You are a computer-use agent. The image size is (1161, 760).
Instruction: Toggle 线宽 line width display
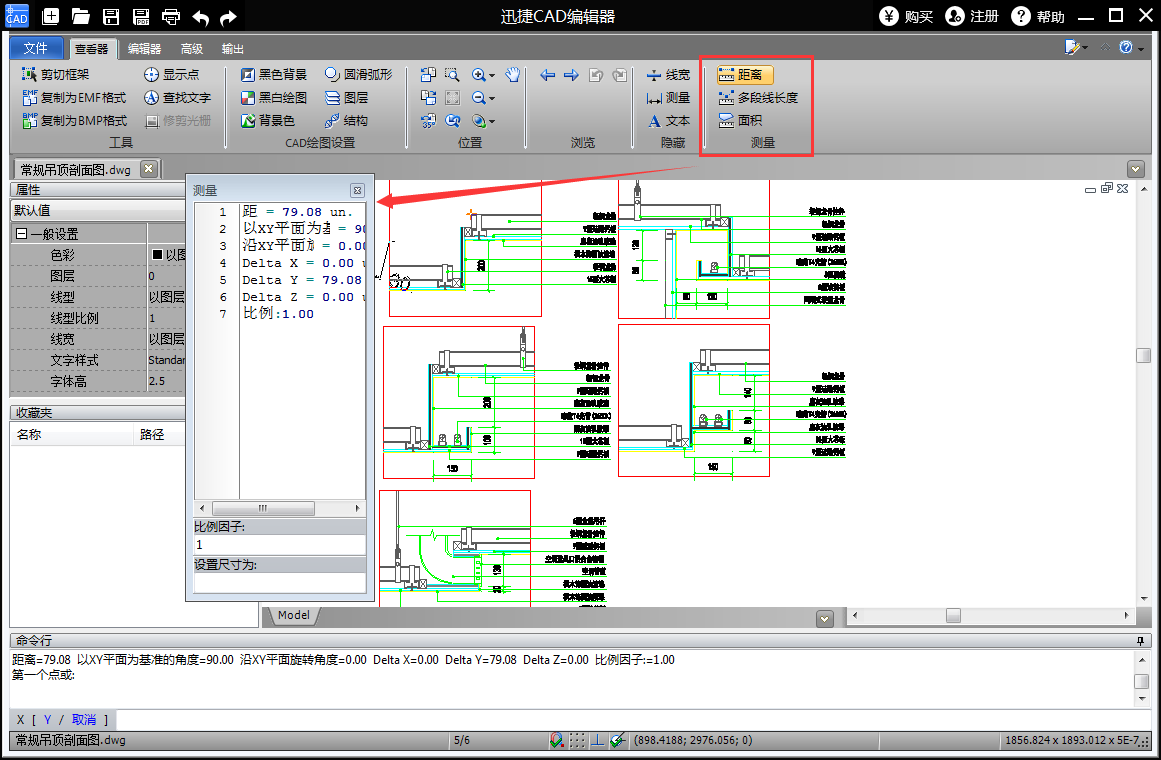click(668, 75)
